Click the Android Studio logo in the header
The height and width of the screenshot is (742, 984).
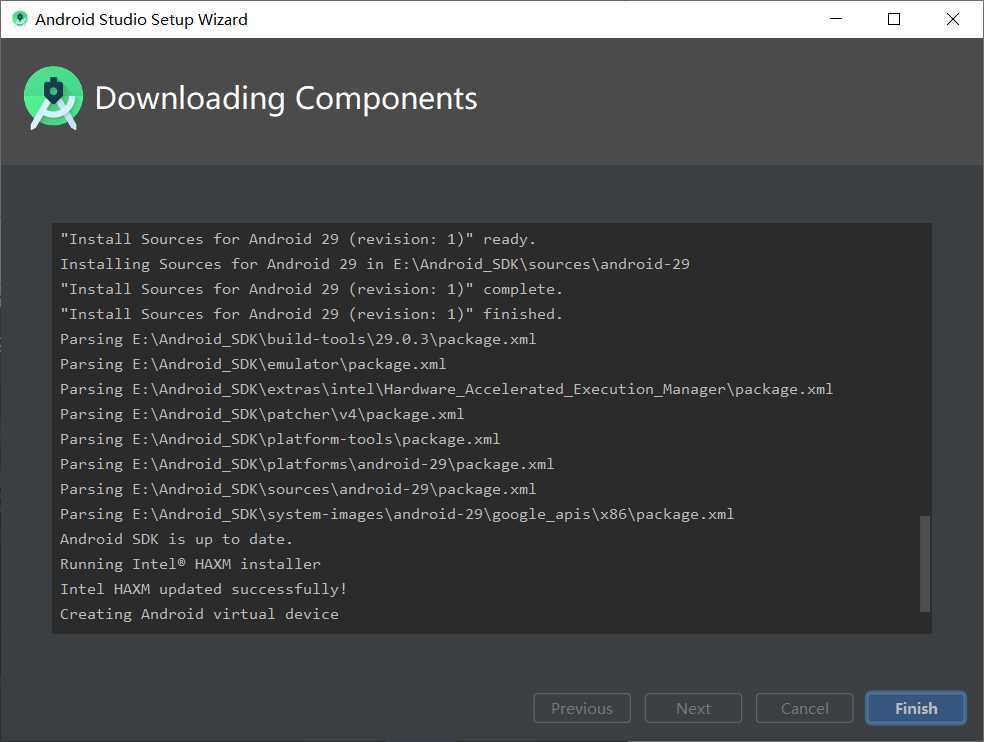[53, 98]
